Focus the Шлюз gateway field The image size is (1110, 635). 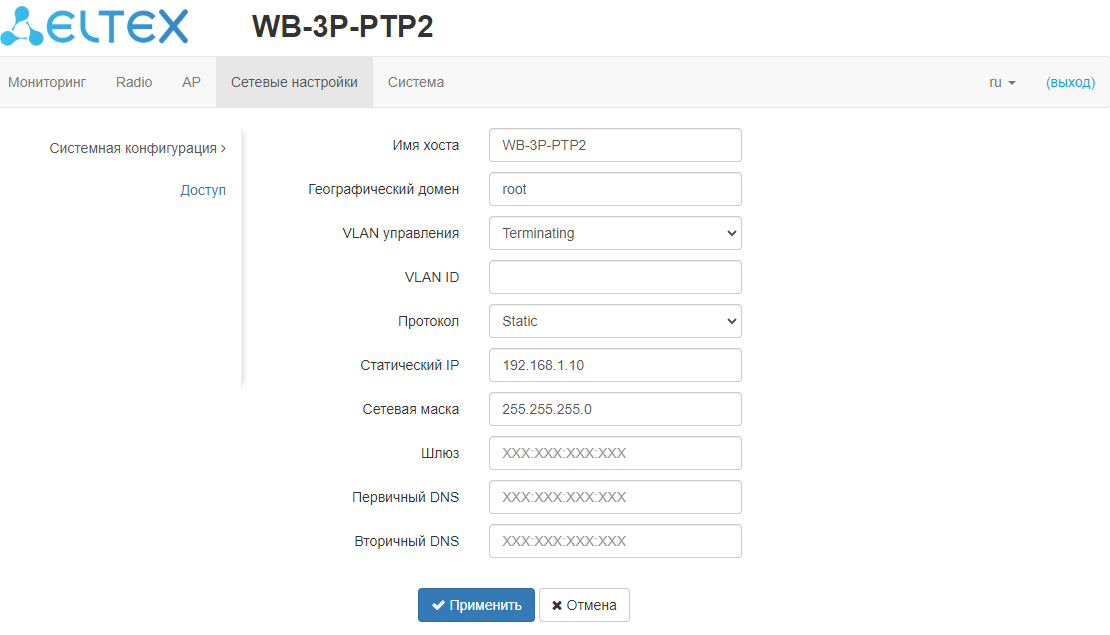(615, 453)
